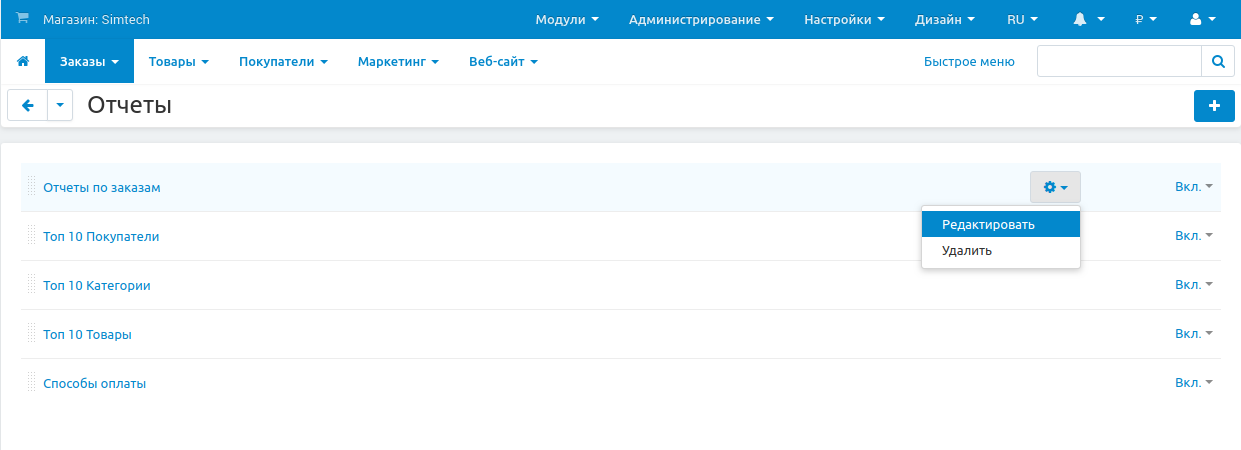The image size is (1241, 450).
Task: Open the RU language dropdown
Action: coord(1022,20)
